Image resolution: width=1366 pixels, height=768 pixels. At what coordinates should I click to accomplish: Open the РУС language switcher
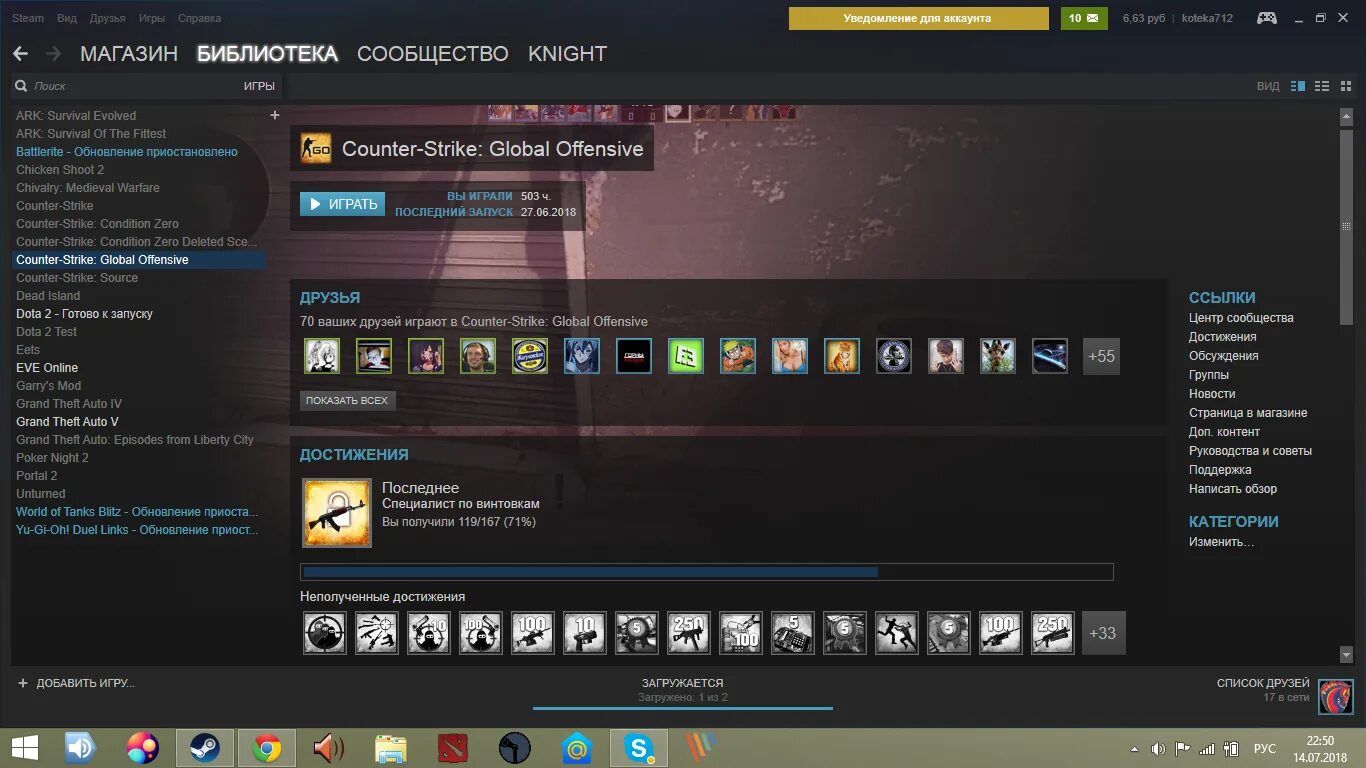click(1265, 748)
